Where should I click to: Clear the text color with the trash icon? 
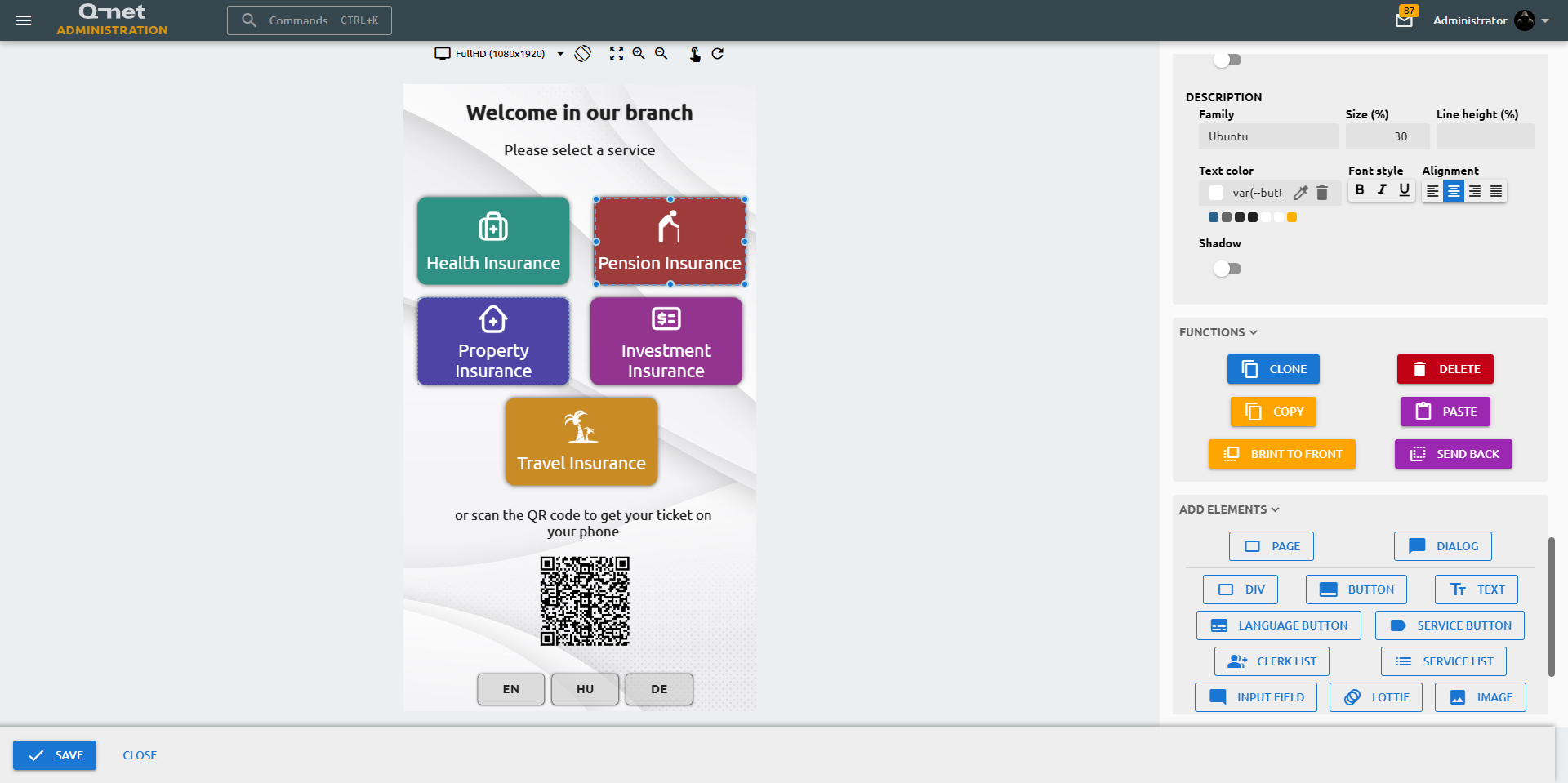click(x=1322, y=193)
